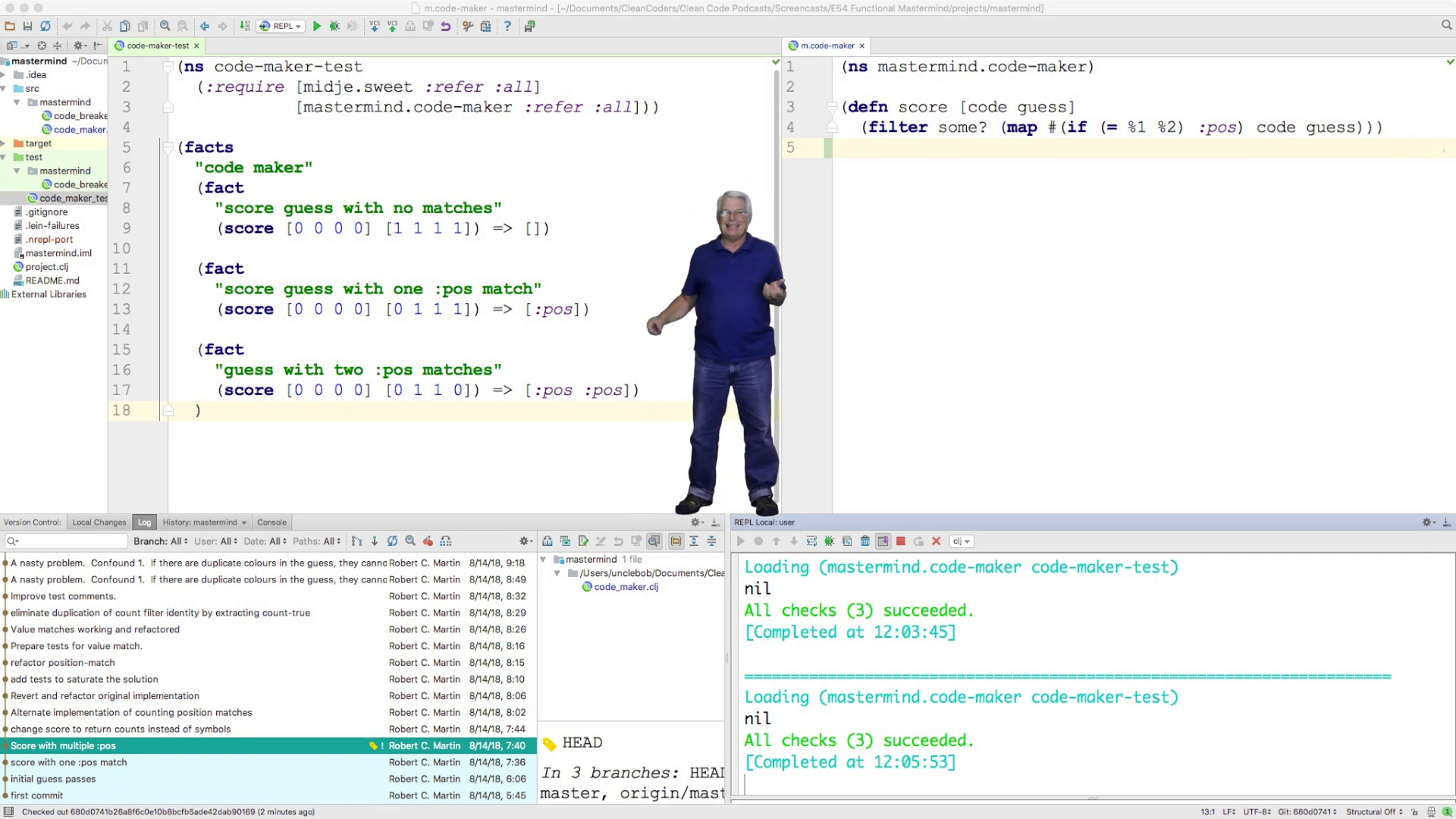Select the 'first commit' log entry

(x=268, y=796)
